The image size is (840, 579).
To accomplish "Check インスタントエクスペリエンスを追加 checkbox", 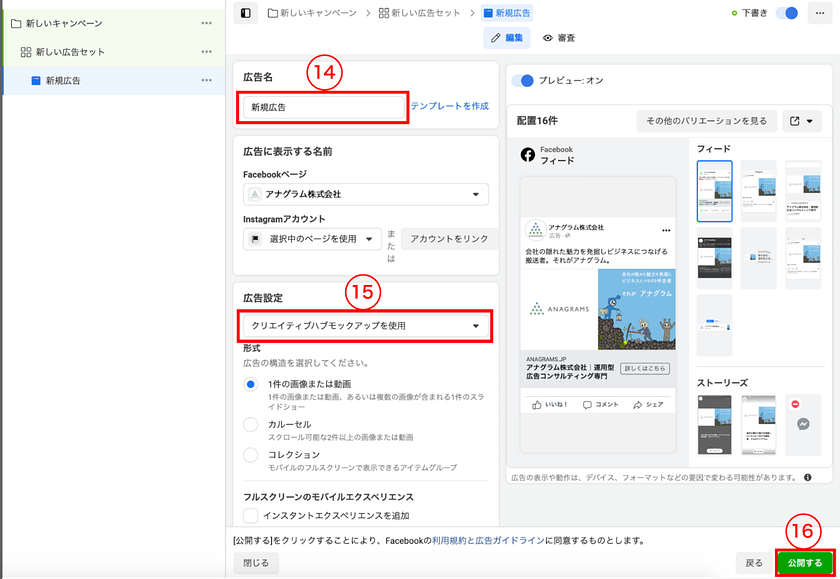I will pyautogui.click(x=250, y=516).
